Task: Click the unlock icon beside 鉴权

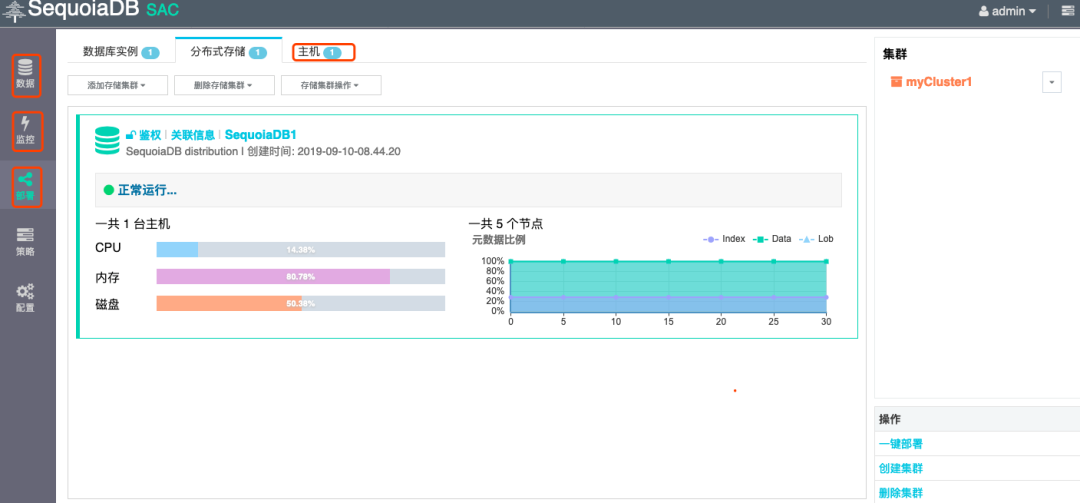Action: coord(130,135)
